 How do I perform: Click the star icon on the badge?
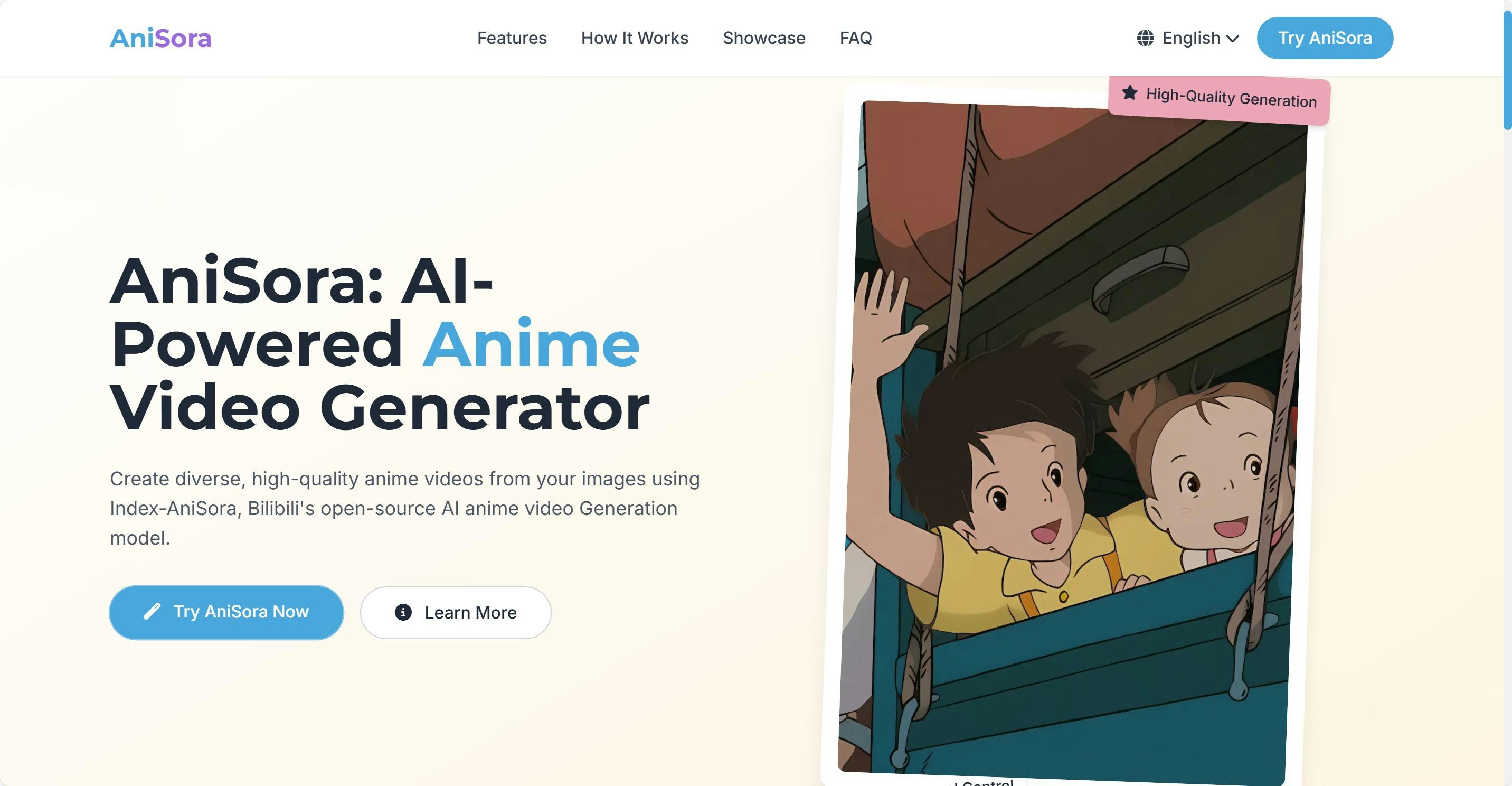tap(1129, 93)
